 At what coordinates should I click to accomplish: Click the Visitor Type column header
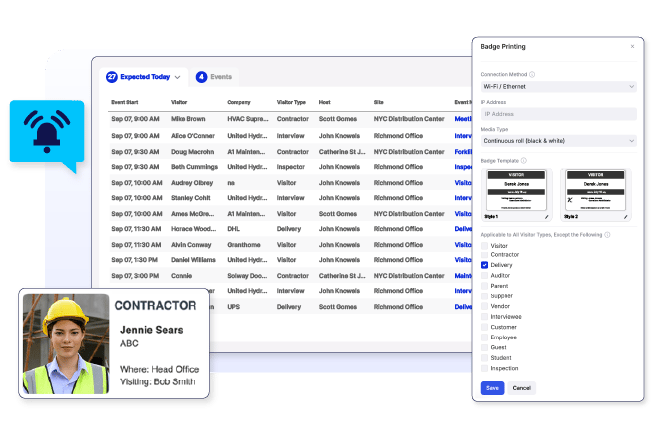(x=291, y=102)
